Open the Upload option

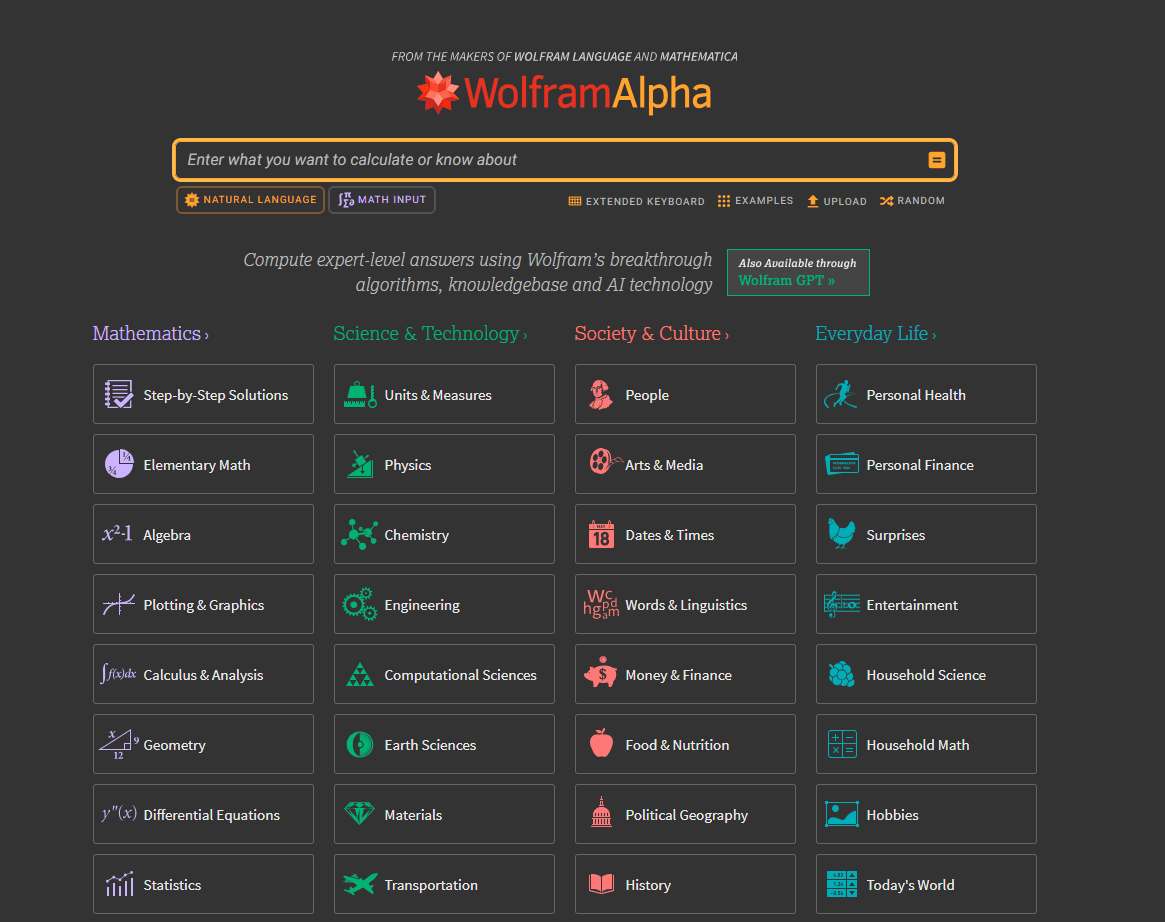pos(837,201)
